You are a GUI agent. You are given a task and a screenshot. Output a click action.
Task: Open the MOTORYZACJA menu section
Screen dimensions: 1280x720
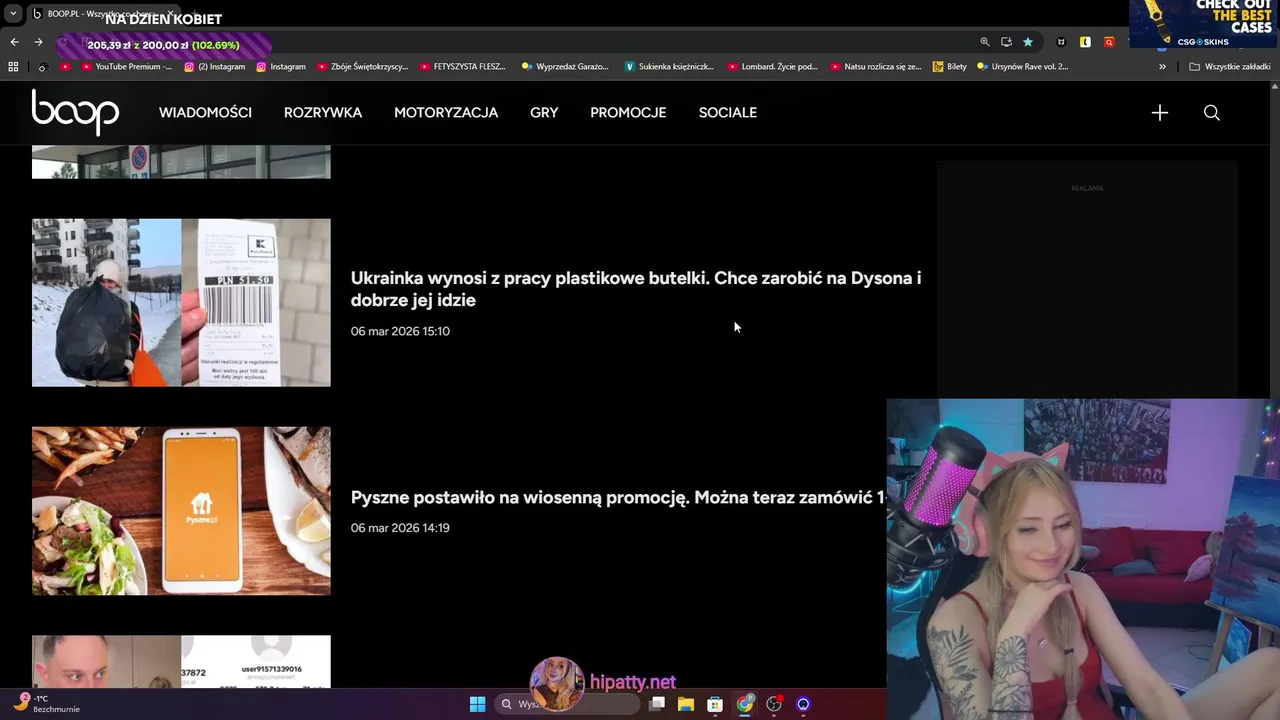coord(446,113)
